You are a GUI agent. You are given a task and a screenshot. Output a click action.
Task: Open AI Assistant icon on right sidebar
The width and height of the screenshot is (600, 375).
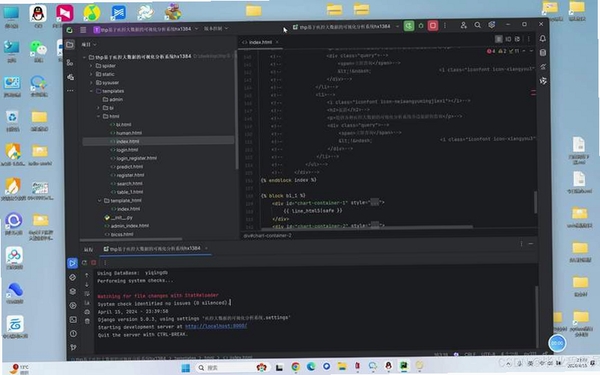tap(543, 81)
